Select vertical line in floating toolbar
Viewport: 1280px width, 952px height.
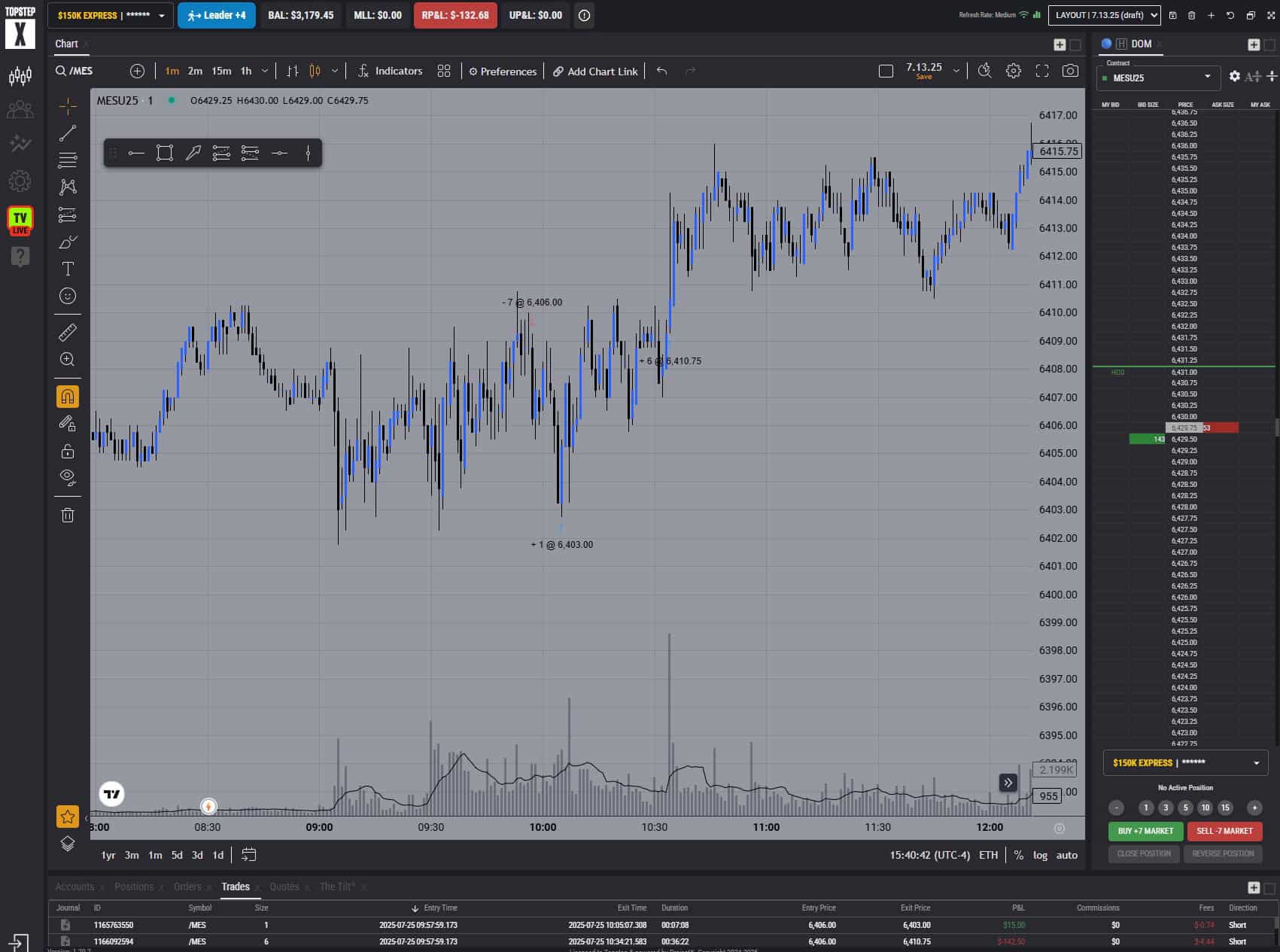click(308, 154)
